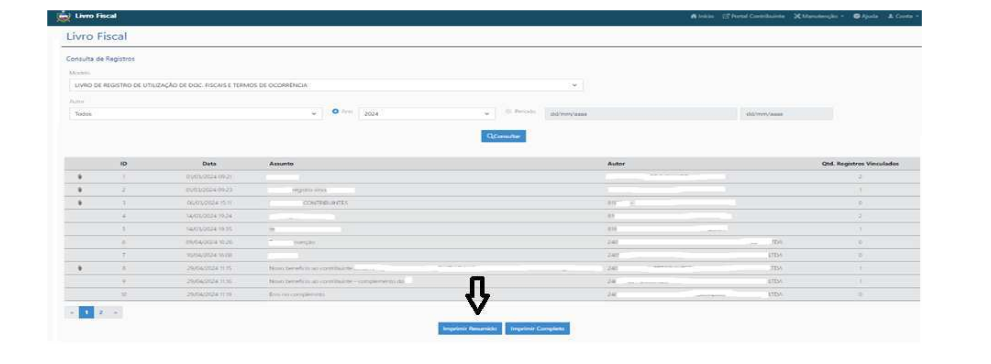Select the Ano radio button

coord(336,111)
